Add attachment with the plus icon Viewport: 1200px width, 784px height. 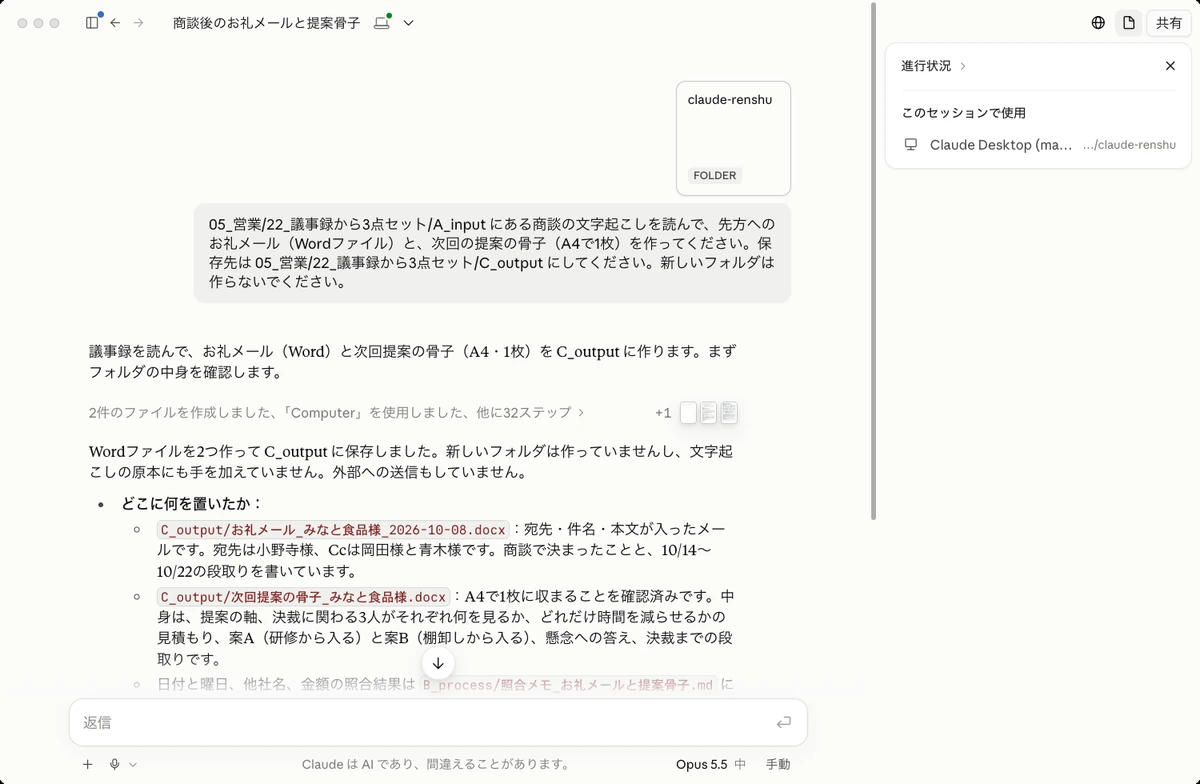coord(88,764)
